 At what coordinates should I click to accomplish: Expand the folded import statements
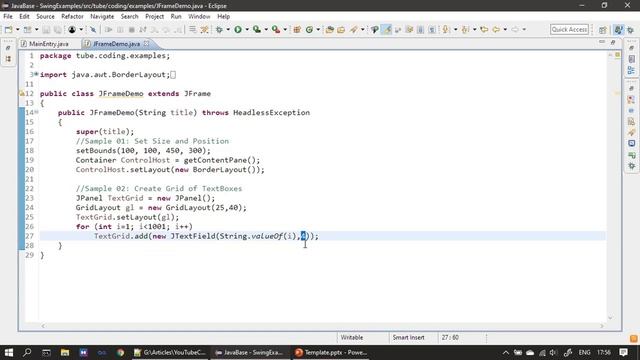[x=36, y=74]
